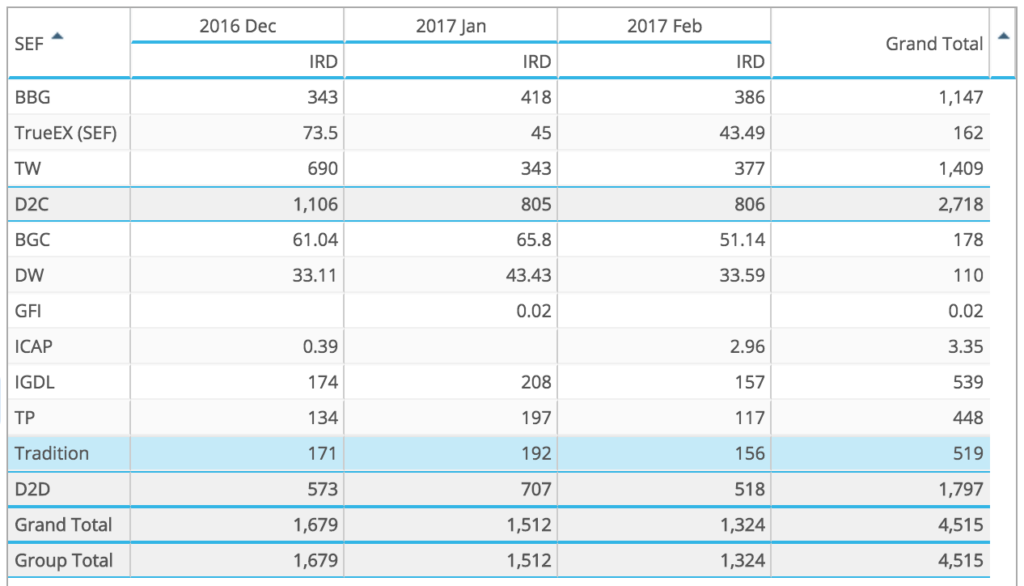Click TrueEX's grand total 162
The image size is (1024, 586).
click(x=968, y=133)
